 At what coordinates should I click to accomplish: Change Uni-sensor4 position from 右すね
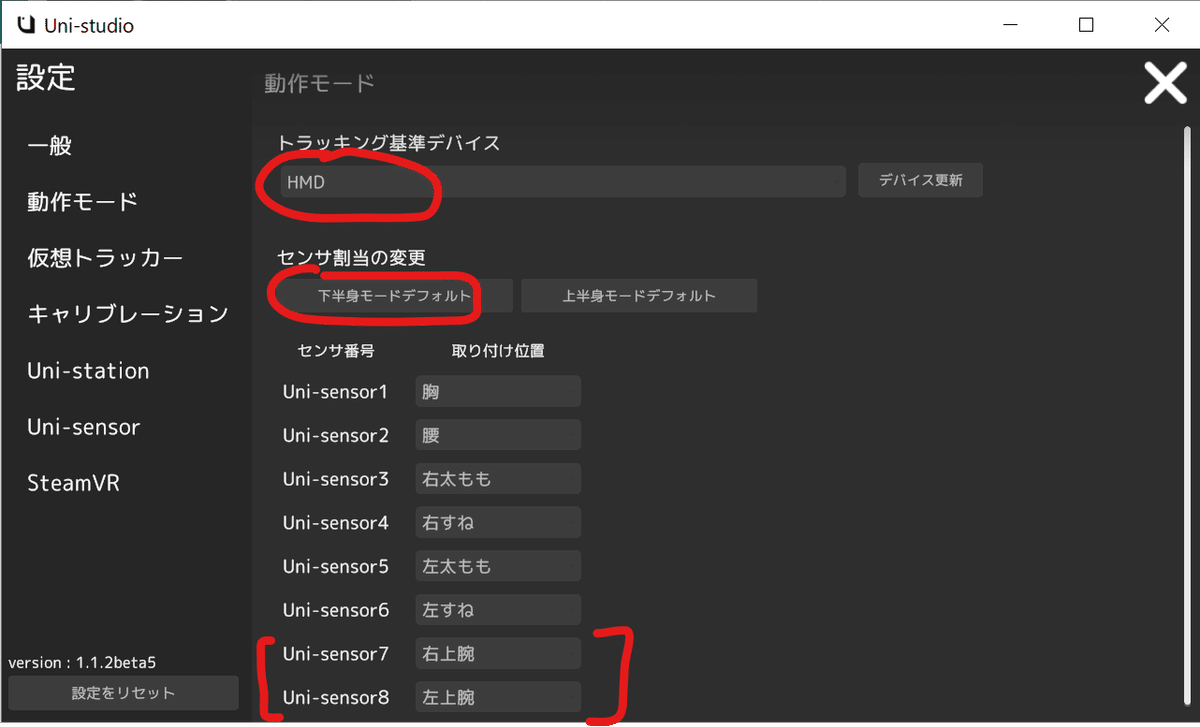(x=497, y=521)
